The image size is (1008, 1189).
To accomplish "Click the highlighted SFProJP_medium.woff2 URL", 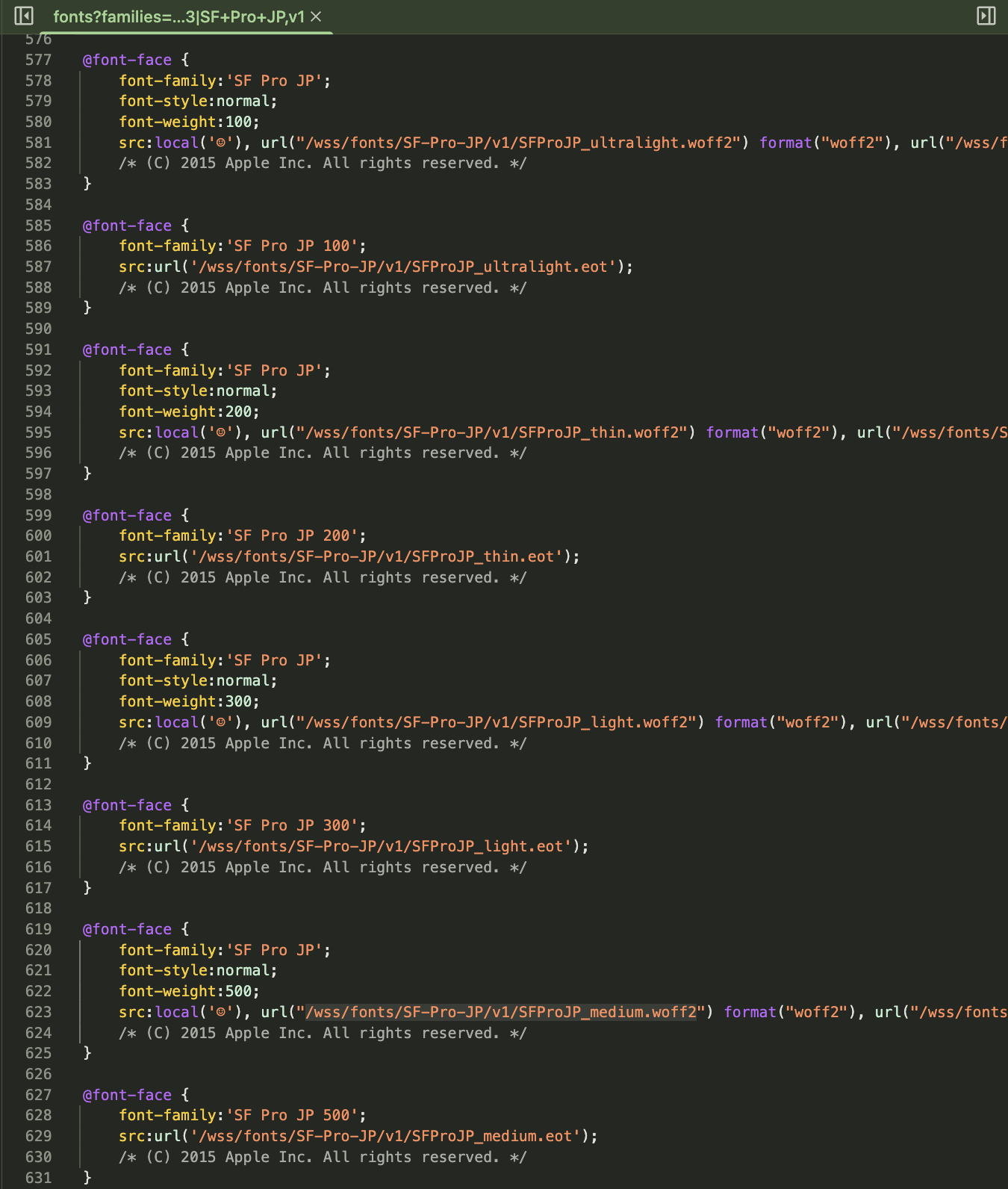I will 501,1012.
